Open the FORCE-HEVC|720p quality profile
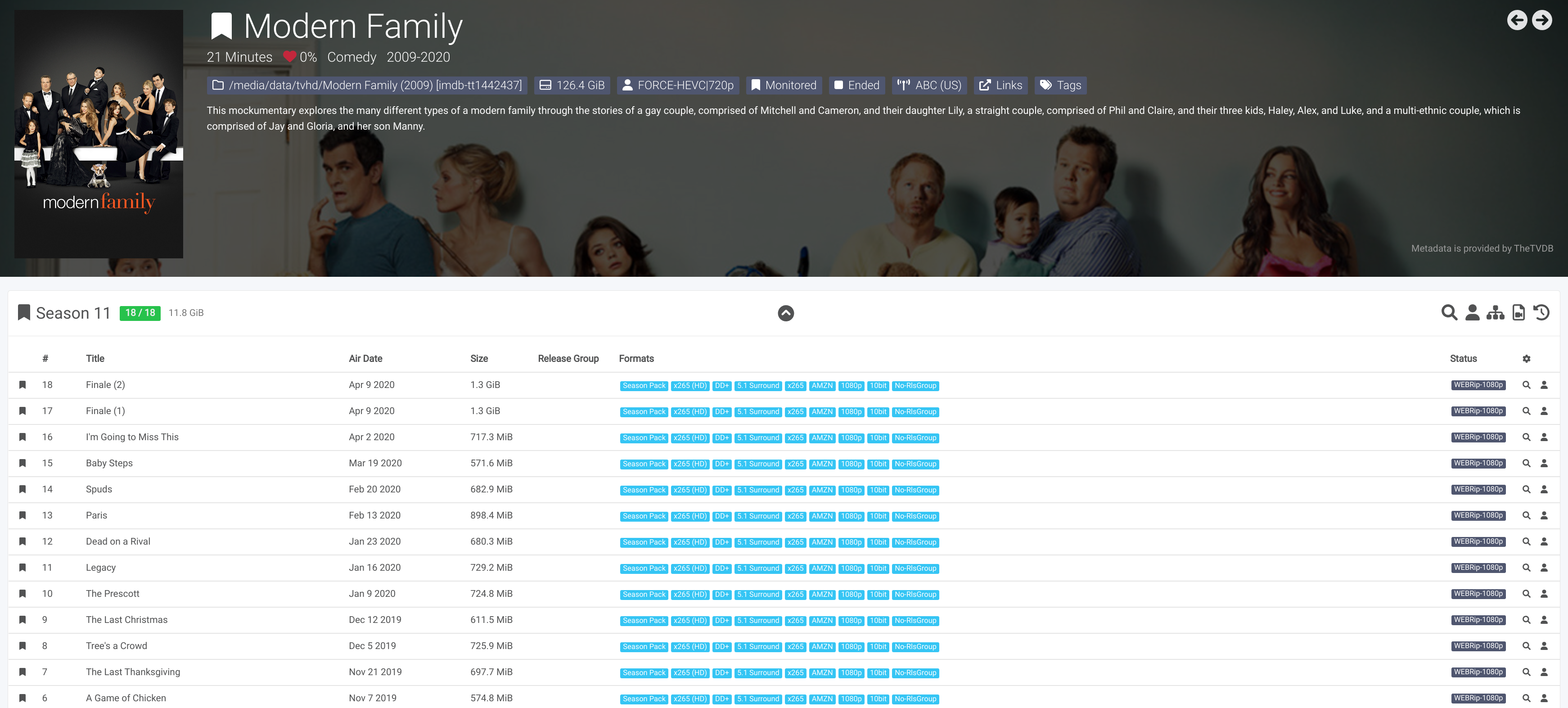The height and width of the screenshot is (708, 1568). pyautogui.click(x=677, y=85)
